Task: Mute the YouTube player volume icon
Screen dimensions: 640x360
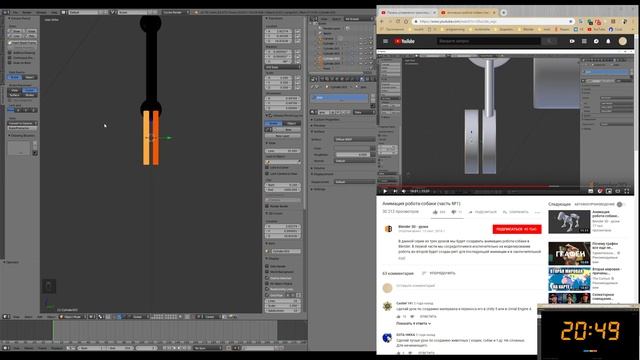Action: [404, 191]
